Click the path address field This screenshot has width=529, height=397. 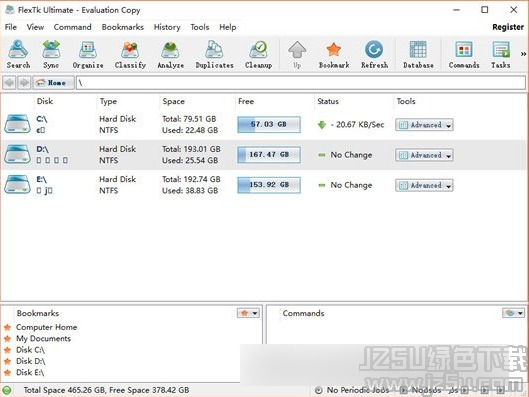[301, 83]
